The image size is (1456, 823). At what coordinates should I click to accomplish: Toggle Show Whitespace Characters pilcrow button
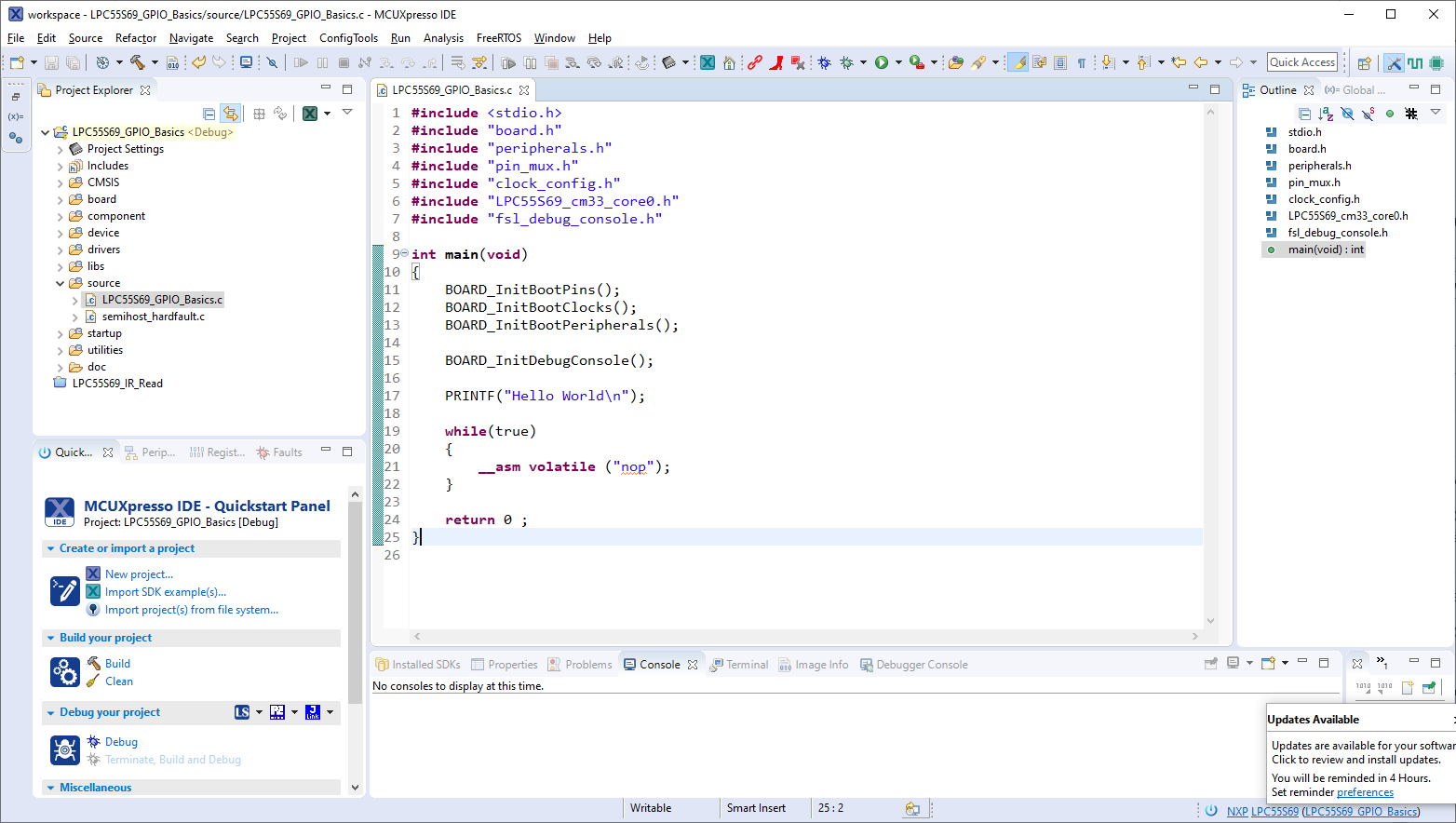pos(1082,62)
